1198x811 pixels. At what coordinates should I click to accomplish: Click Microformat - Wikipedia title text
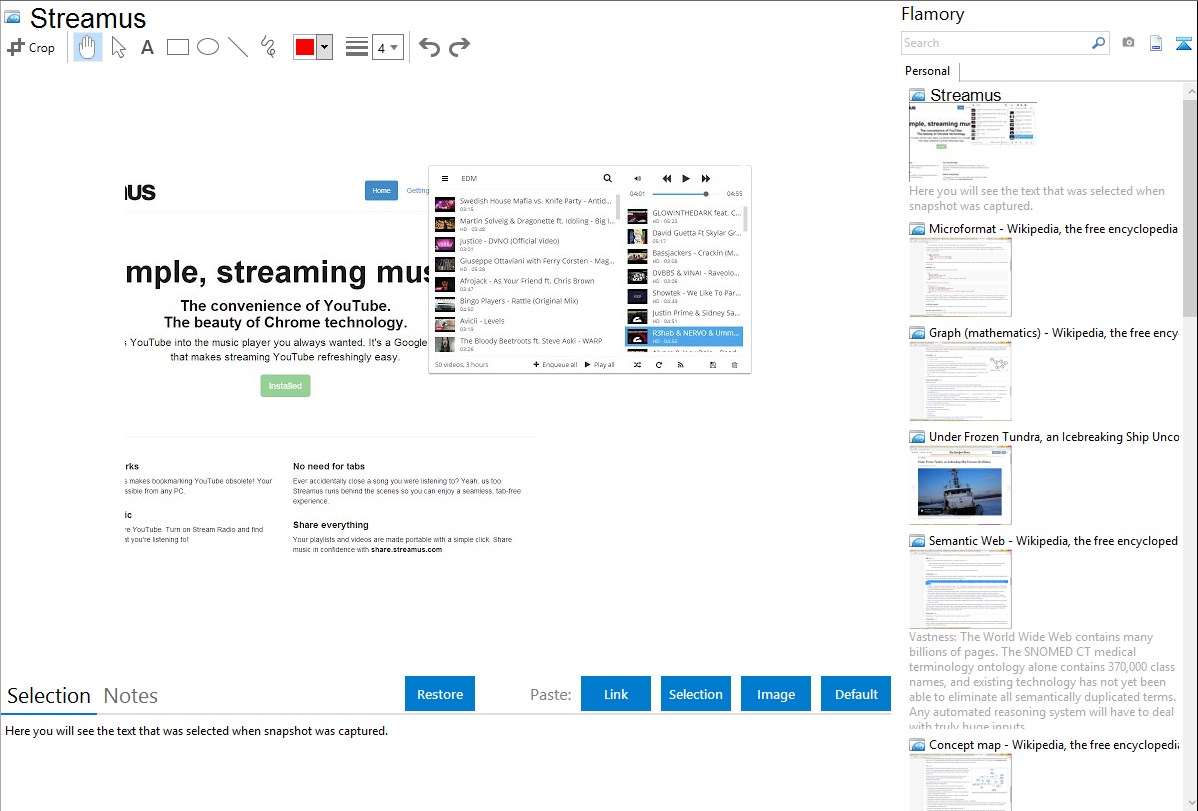coord(1053,229)
